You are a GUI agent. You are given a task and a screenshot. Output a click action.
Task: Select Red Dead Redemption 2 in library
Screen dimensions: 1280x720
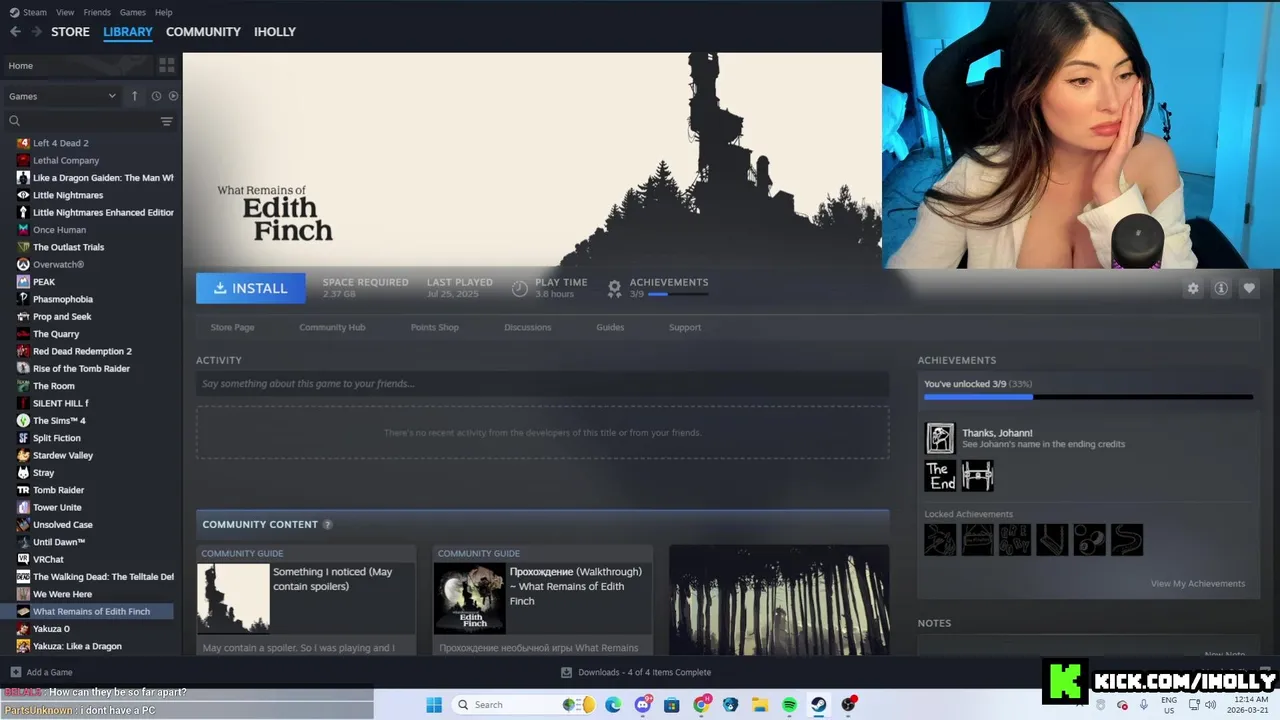82,351
